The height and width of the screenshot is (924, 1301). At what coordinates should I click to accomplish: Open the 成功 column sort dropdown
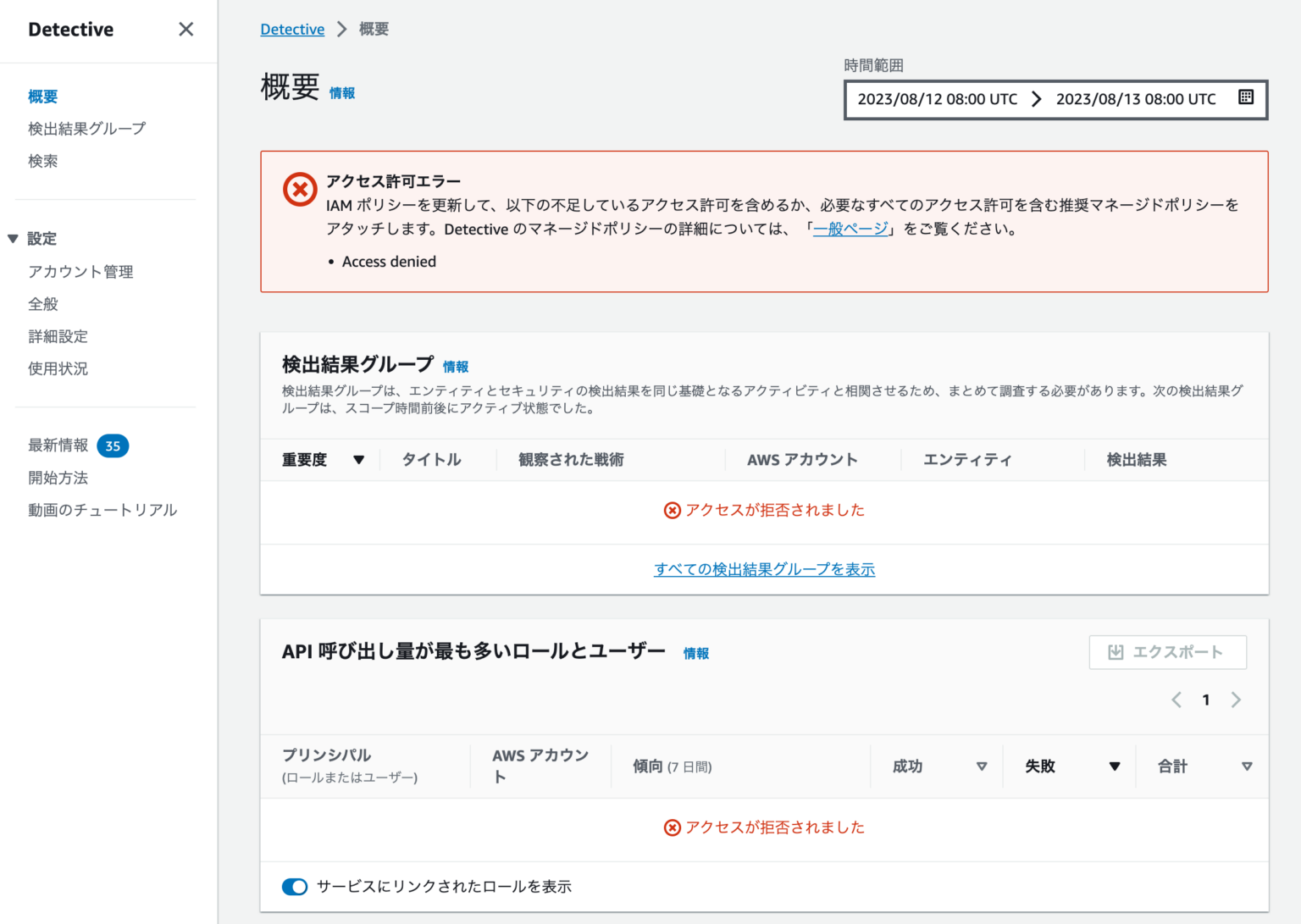tap(982, 766)
